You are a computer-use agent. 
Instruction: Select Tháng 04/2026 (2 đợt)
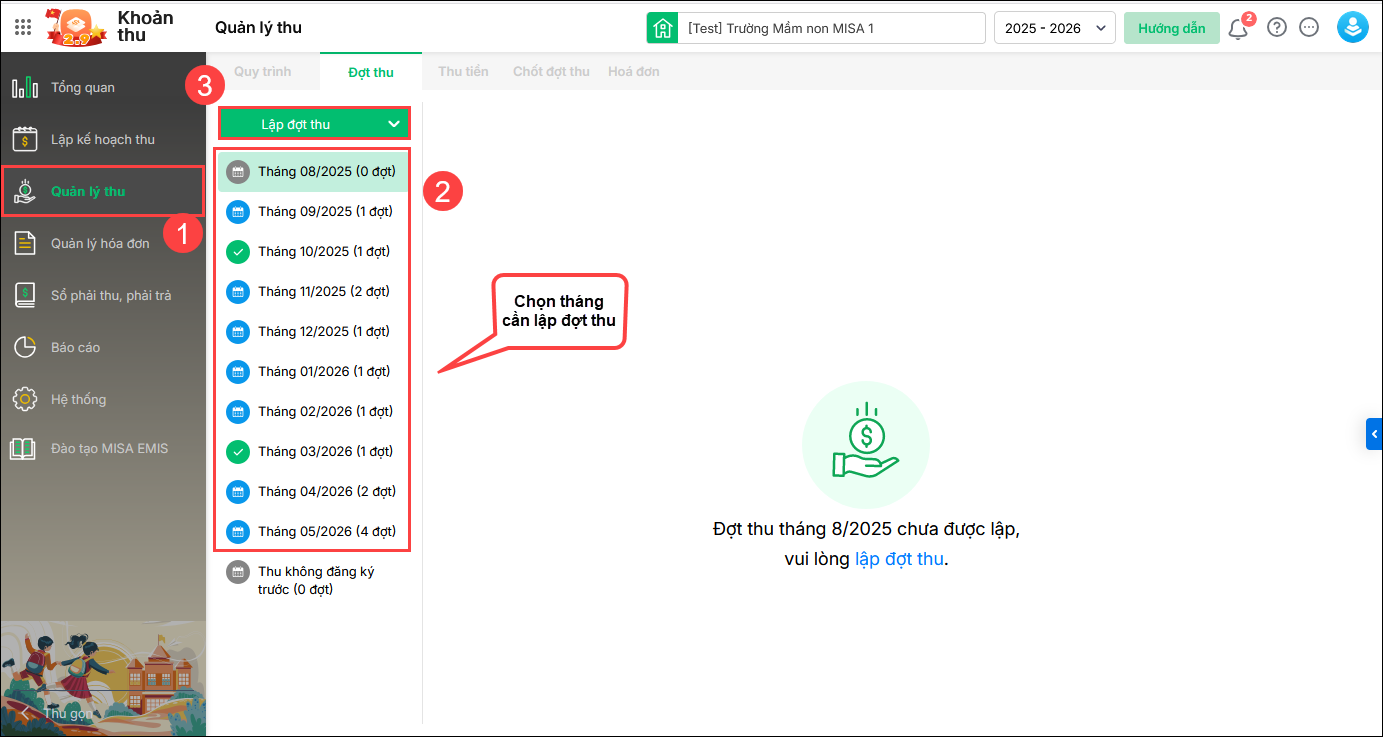click(313, 492)
